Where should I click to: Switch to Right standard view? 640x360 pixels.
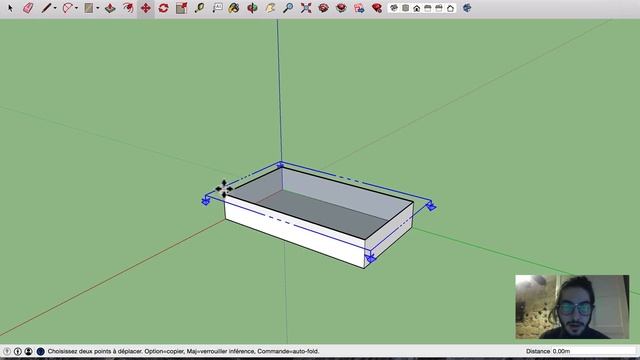(x=428, y=8)
